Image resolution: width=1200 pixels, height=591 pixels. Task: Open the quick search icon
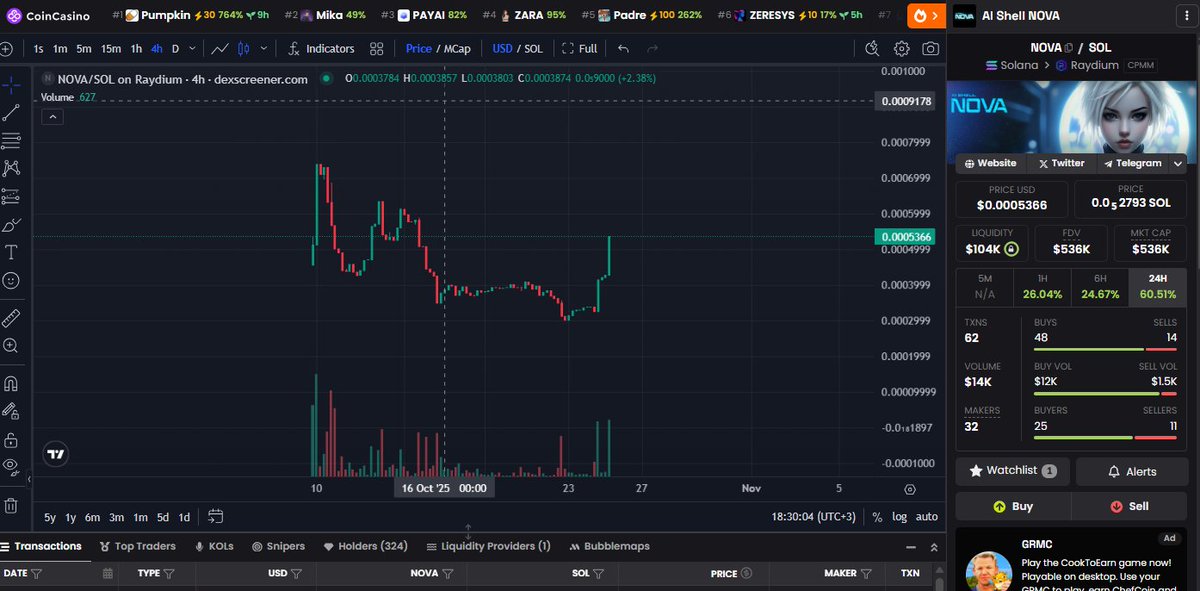[x=872, y=48]
